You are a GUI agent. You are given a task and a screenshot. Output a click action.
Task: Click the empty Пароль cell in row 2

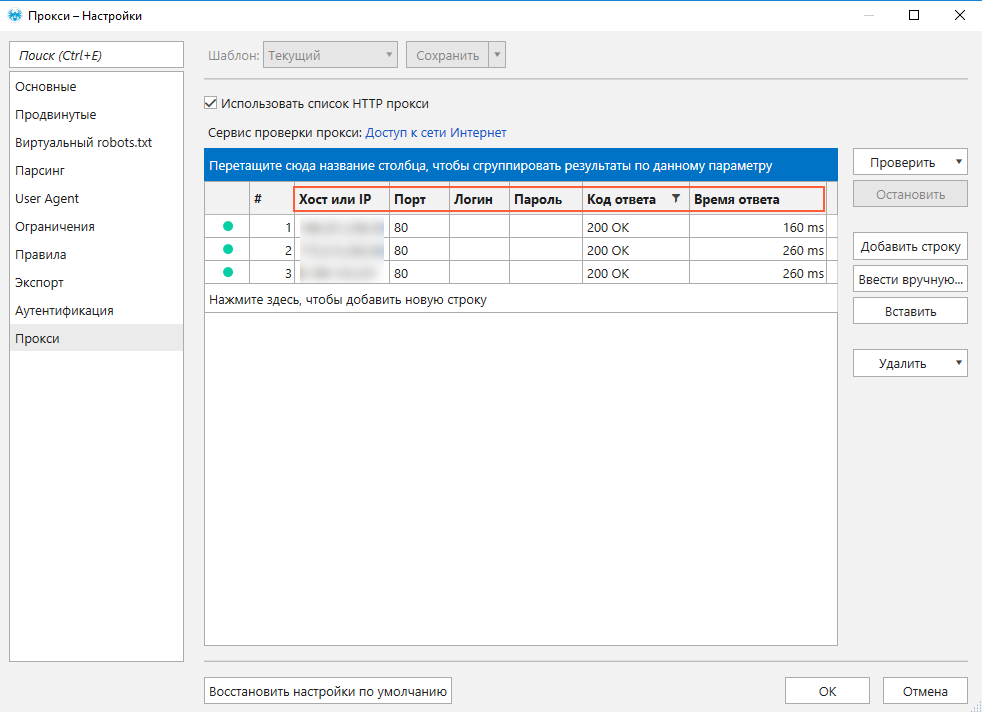coord(545,250)
